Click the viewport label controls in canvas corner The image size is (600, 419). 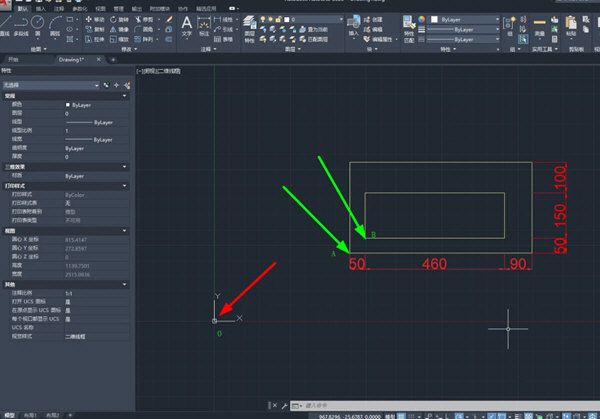pos(159,71)
